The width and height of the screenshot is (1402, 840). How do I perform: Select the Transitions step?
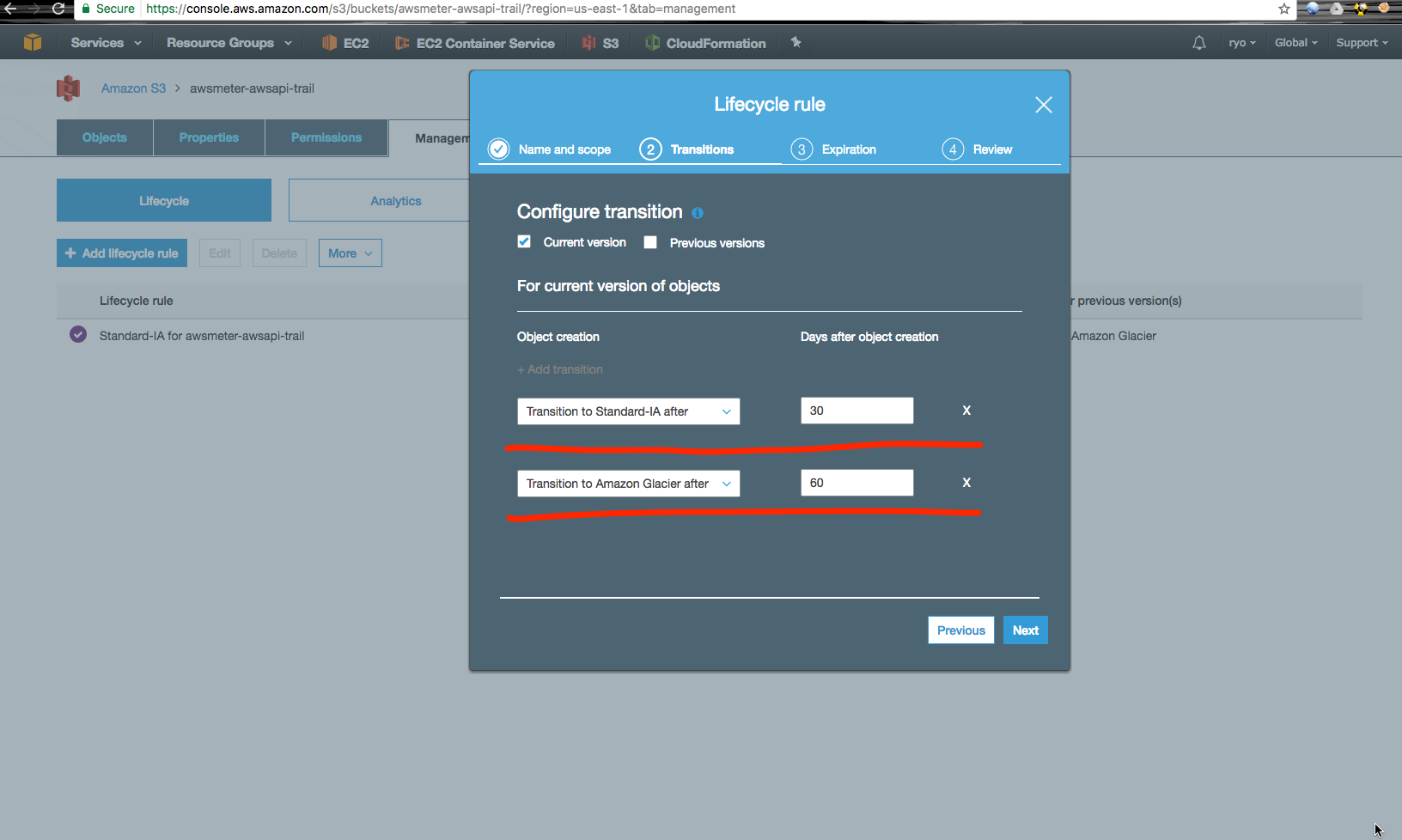click(x=687, y=149)
